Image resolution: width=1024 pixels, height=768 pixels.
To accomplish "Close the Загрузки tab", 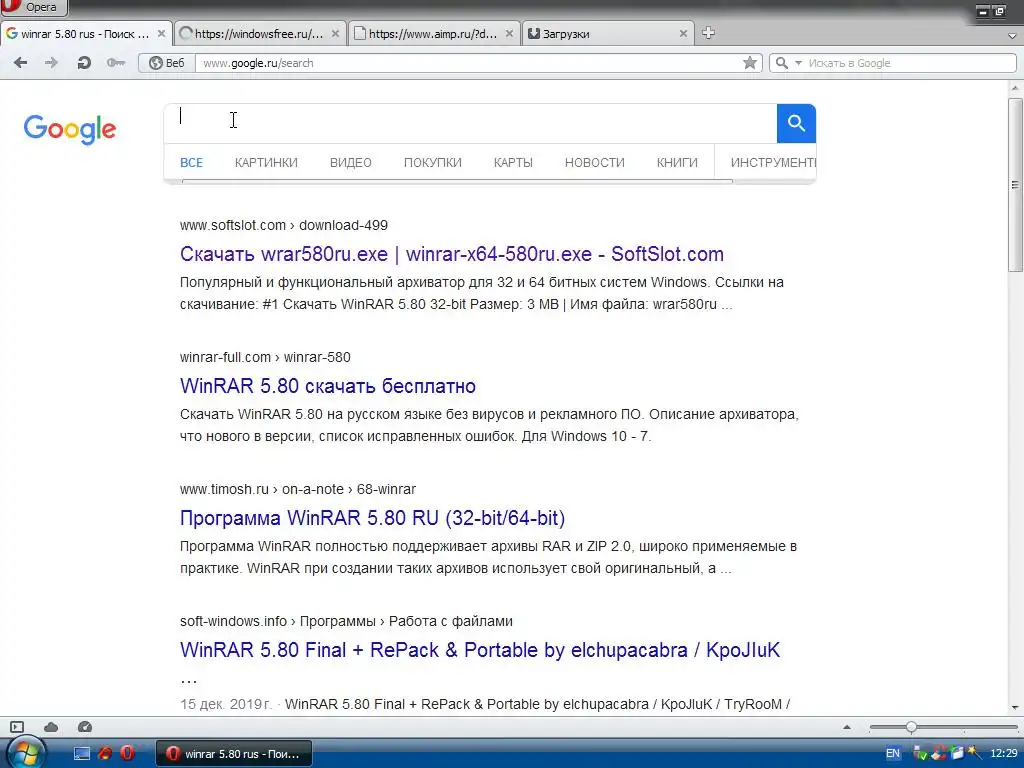I will pyautogui.click(x=683, y=33).
